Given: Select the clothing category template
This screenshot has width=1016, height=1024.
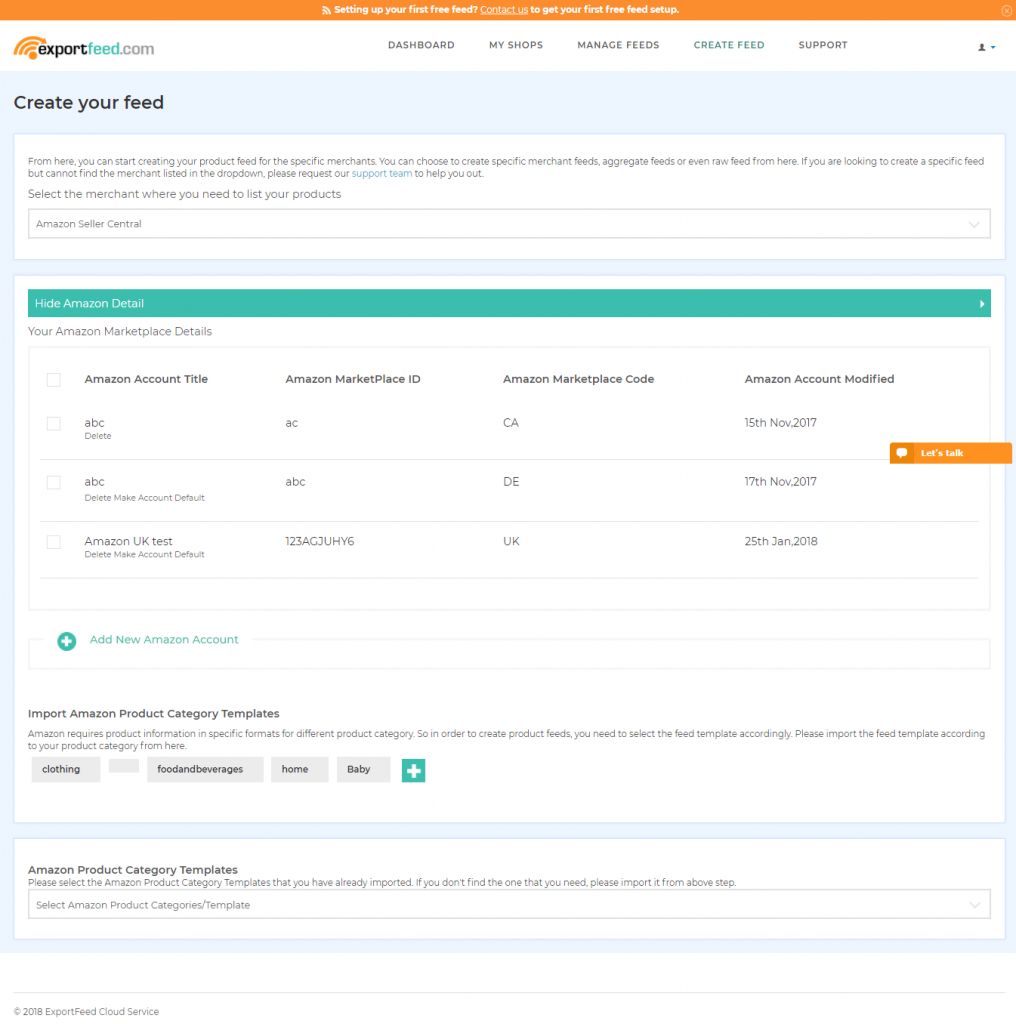Looking at the screenshot, I should [65, 769].
